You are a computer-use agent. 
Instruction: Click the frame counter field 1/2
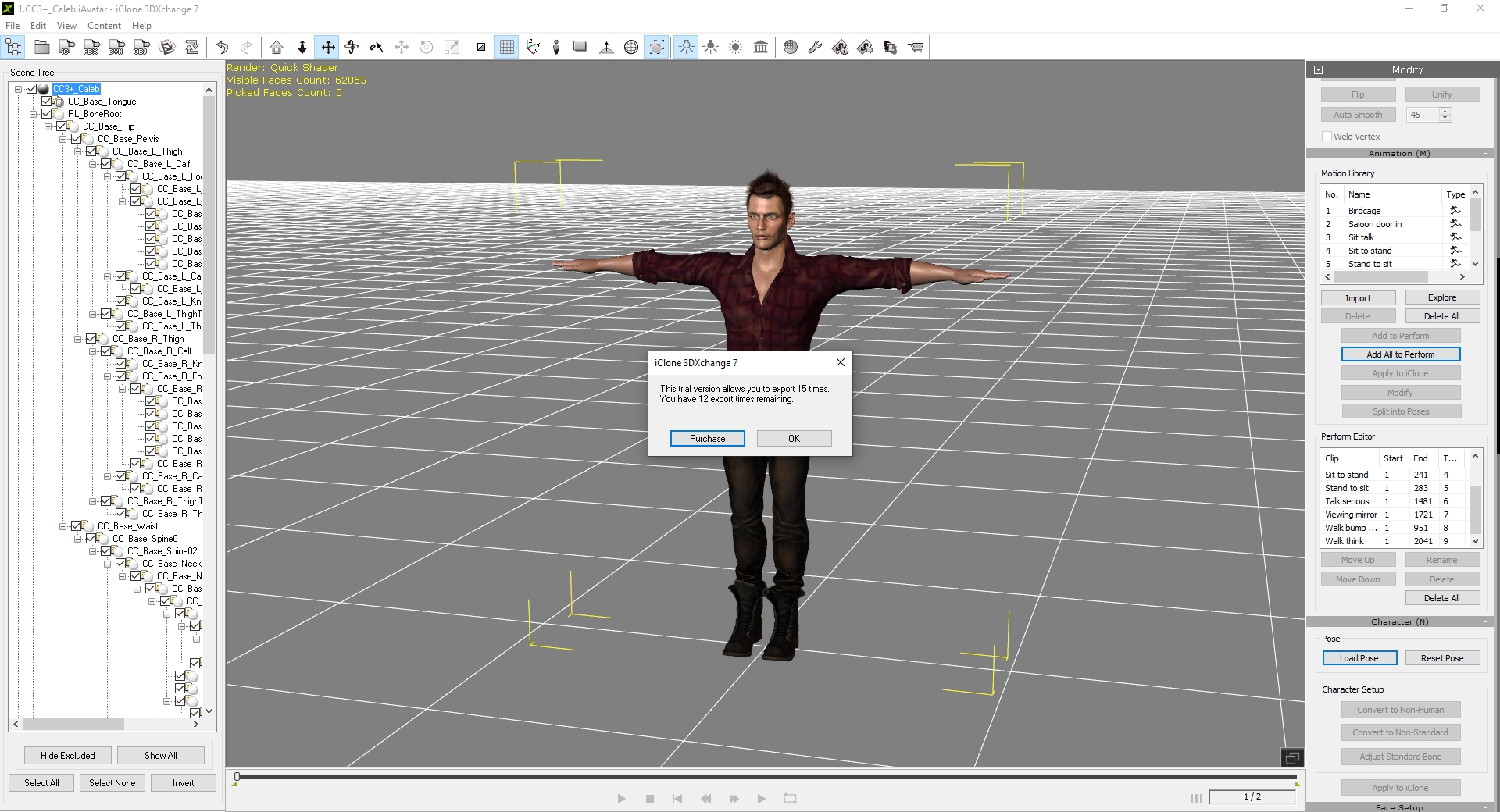(x=1252, y=797)
